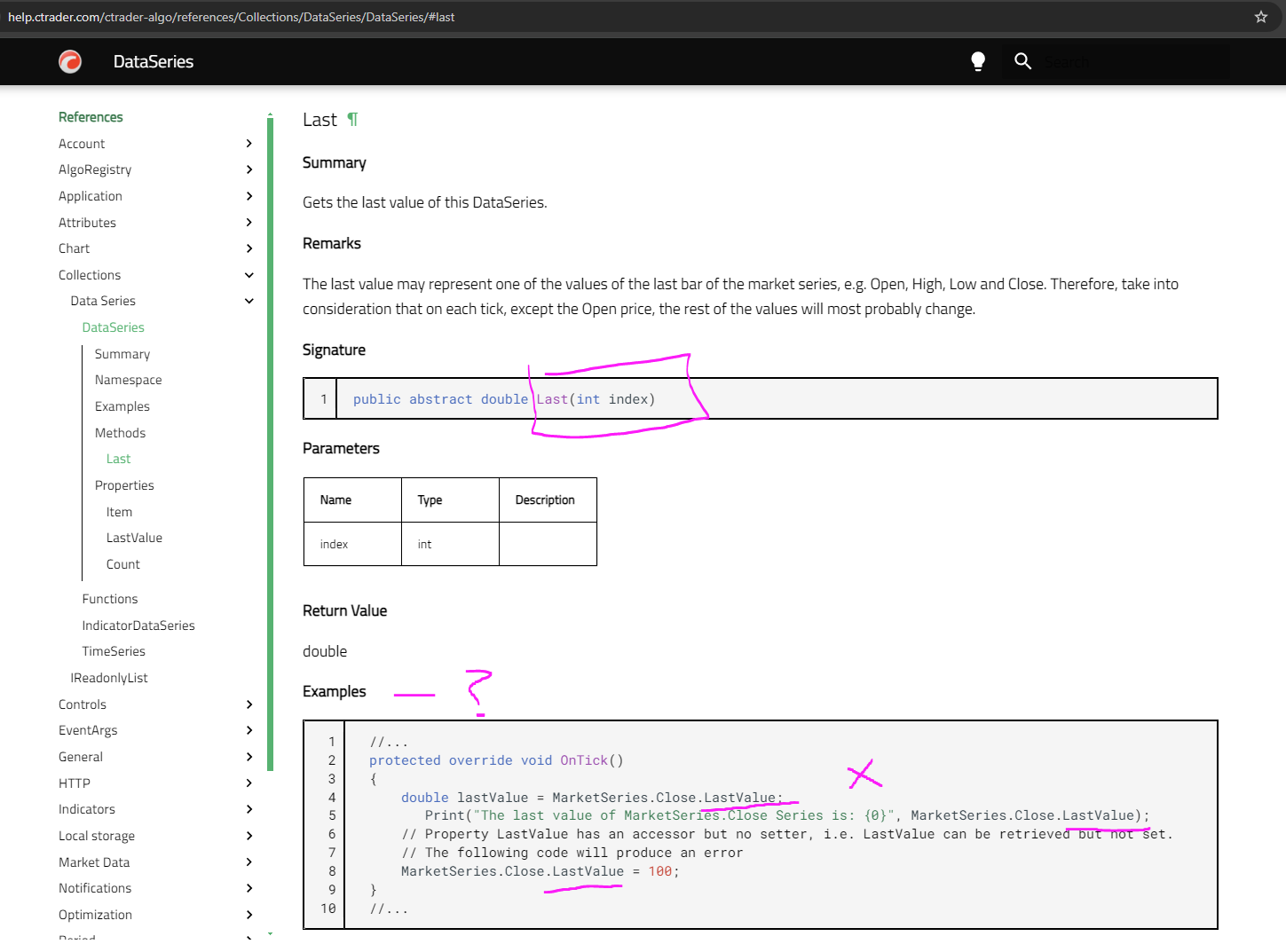Screen dimensions: 1286x952
Task: Click the cTrader logo icon
Action: click(x=70, y=61)
